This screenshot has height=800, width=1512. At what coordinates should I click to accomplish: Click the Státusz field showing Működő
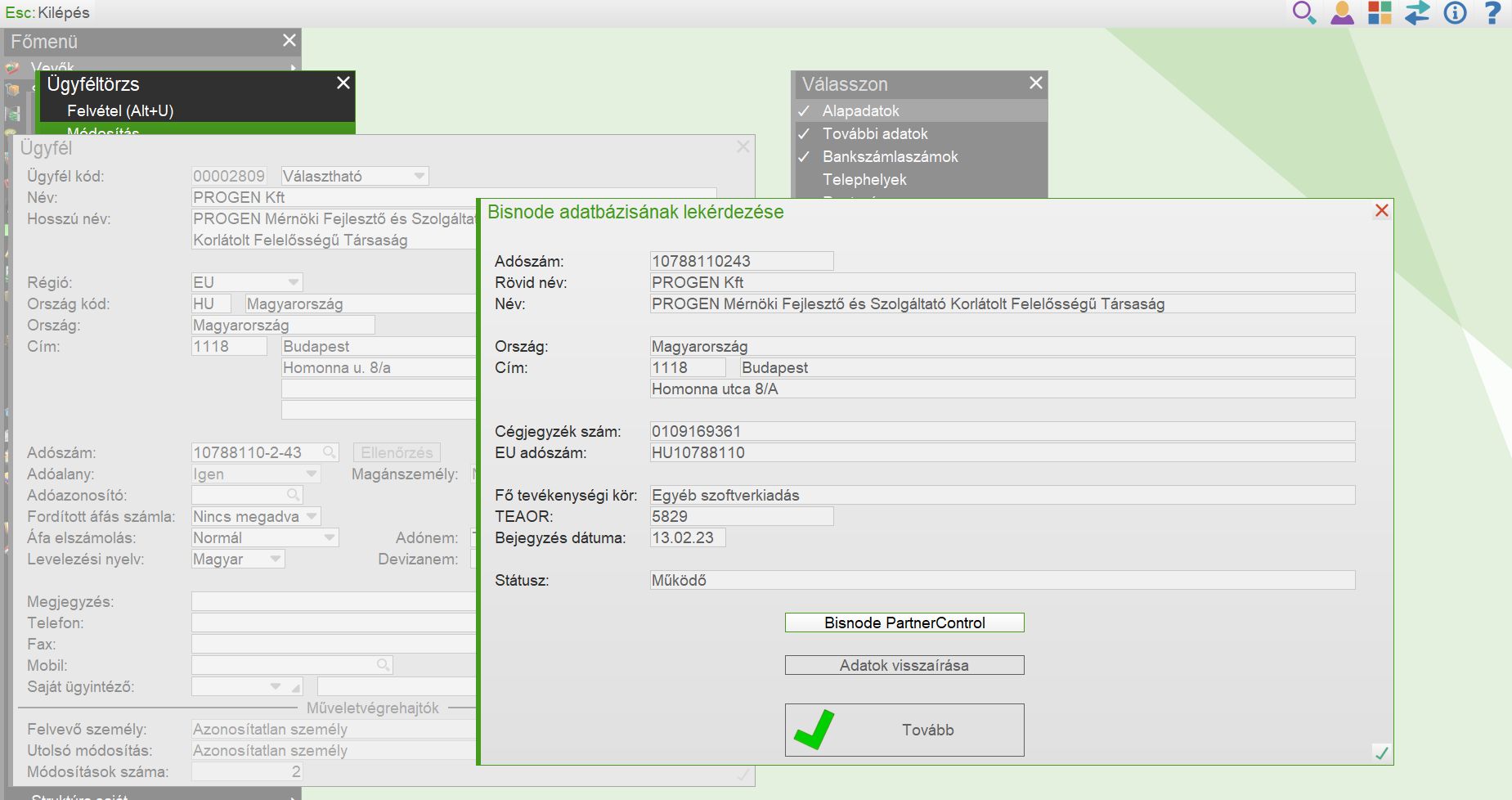click(x=1003, y=580)
